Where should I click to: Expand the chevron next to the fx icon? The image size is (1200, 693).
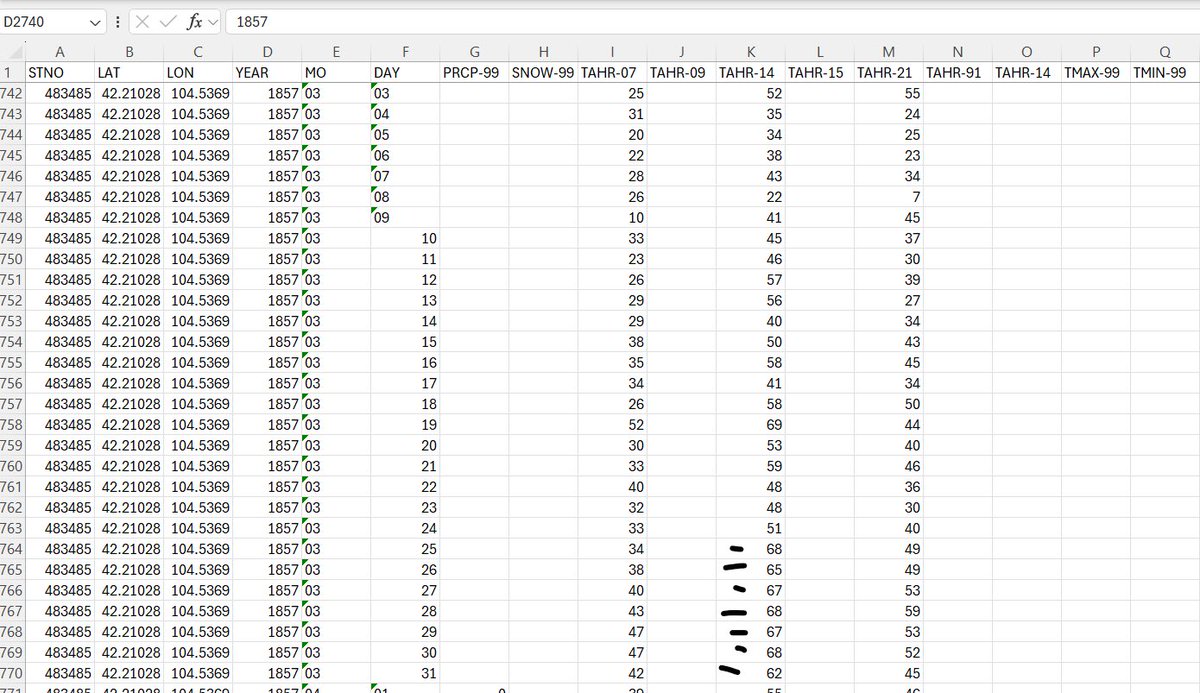click(212, 22)
